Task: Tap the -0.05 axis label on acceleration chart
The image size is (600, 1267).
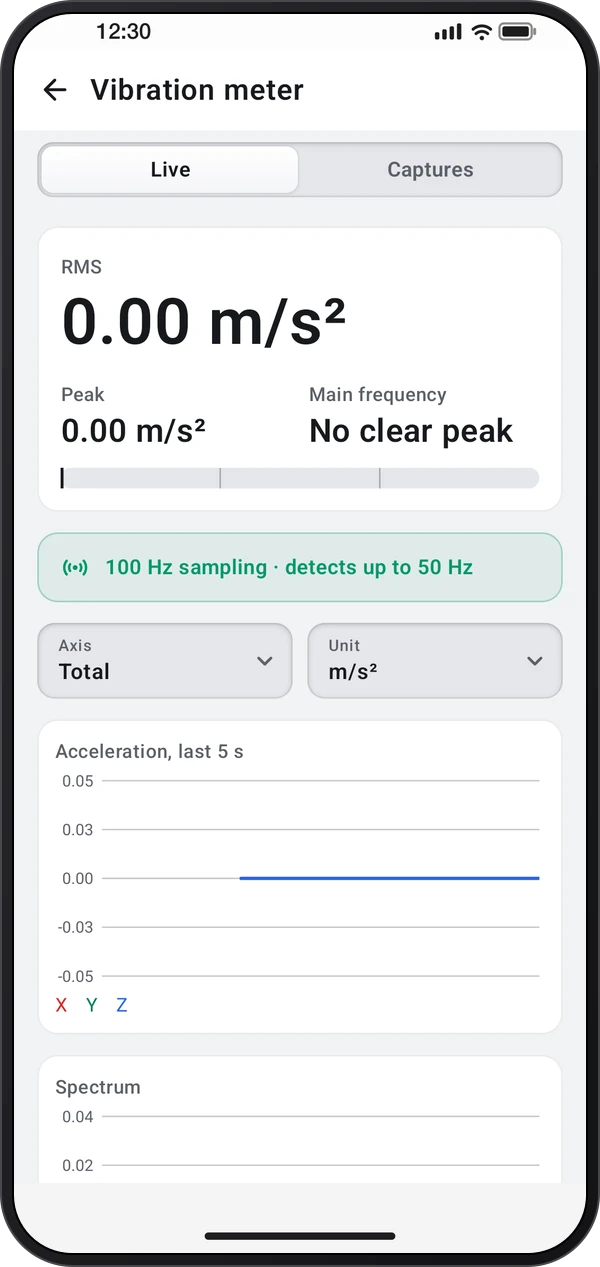Action: pos(75,976)
